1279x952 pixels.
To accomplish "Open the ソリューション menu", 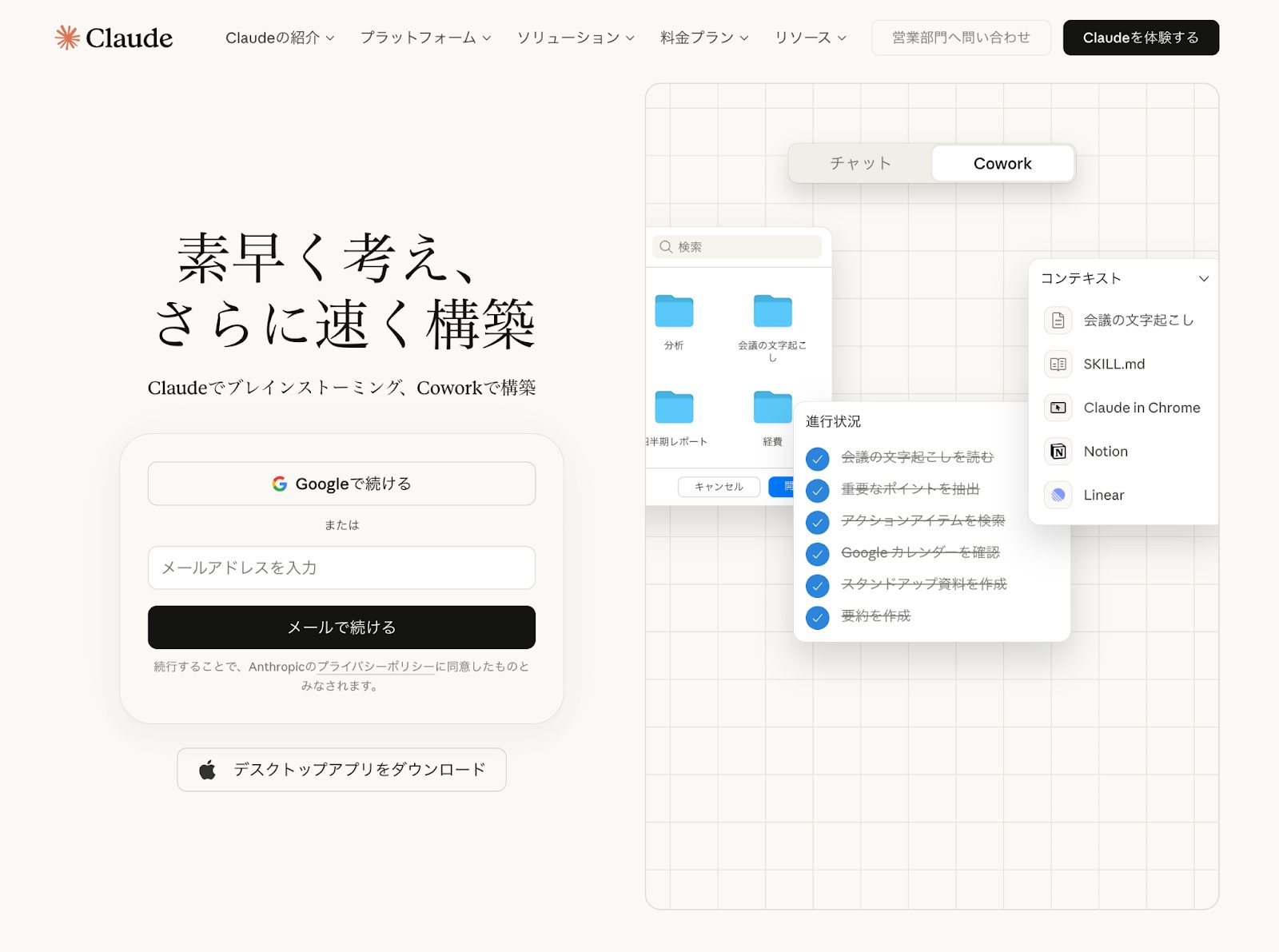I will (x=574, y=37).
